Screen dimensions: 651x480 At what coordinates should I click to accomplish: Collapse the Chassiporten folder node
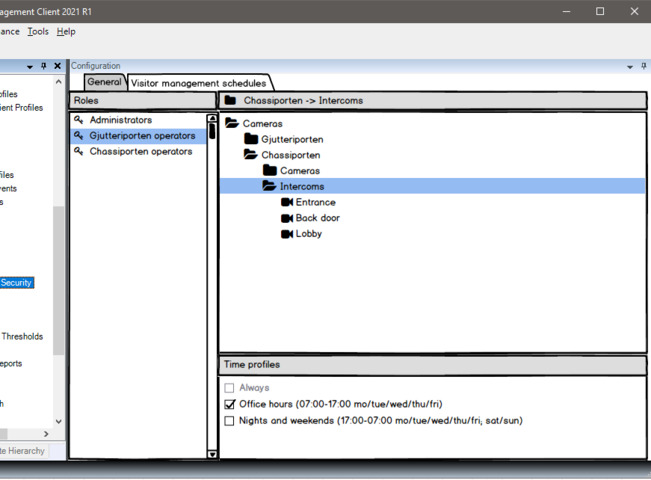(251, 155)
